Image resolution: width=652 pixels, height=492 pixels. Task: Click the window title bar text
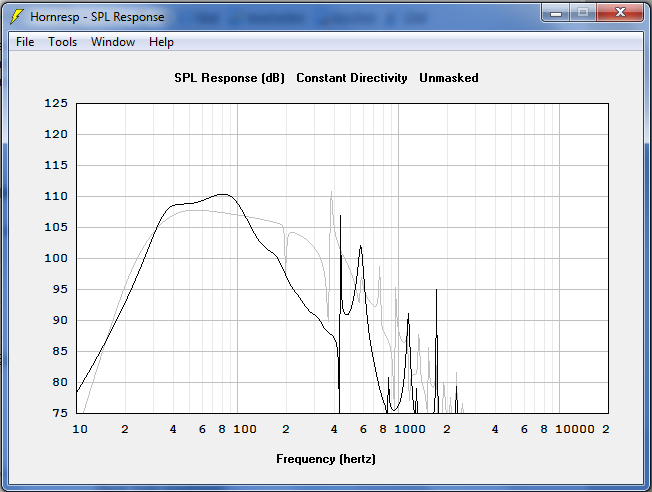pyautogui.click(x=97, y=17)
